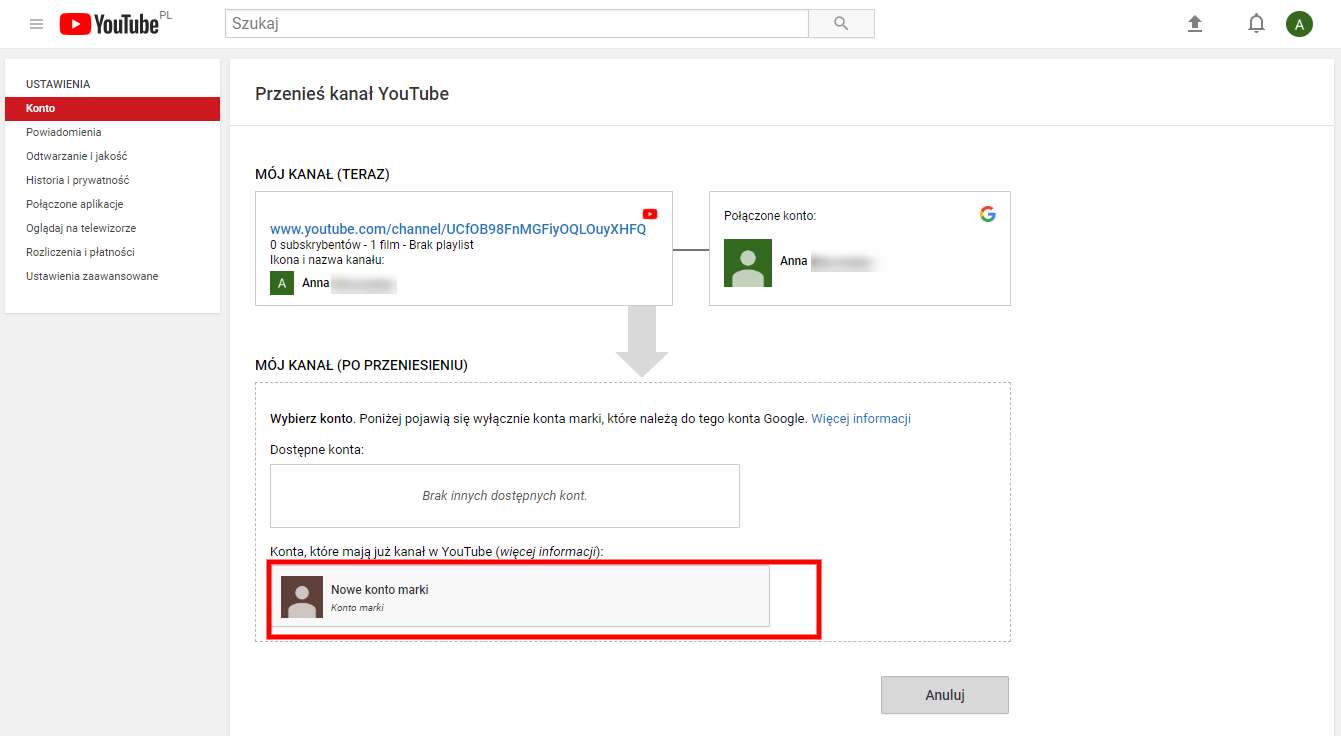Viewport: 1341px width, 736px height.
Task: Open the account avatar menu
Action: [x=1299, y=24]
